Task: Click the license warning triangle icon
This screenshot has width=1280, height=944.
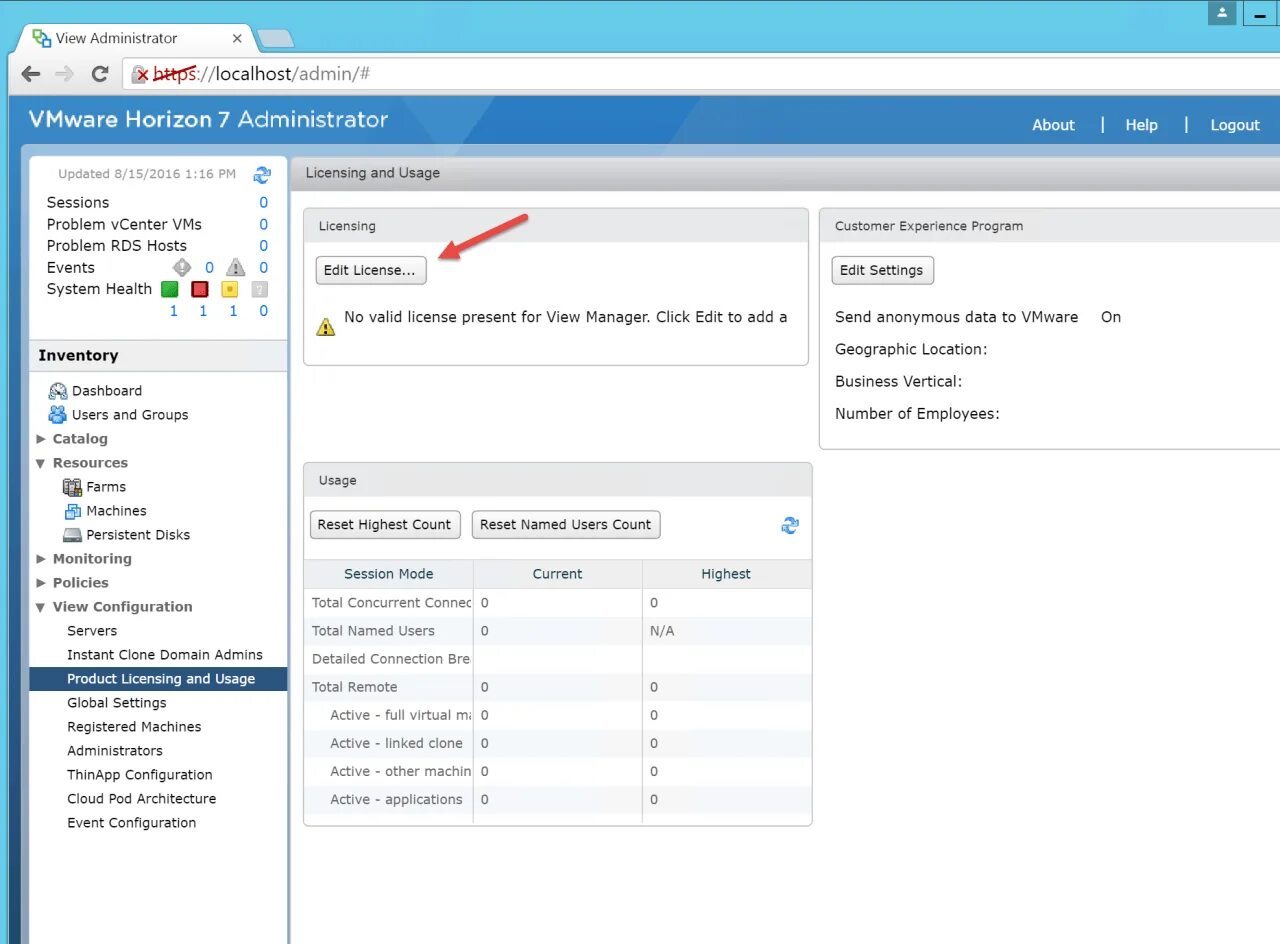Action: tap(326, 326)
